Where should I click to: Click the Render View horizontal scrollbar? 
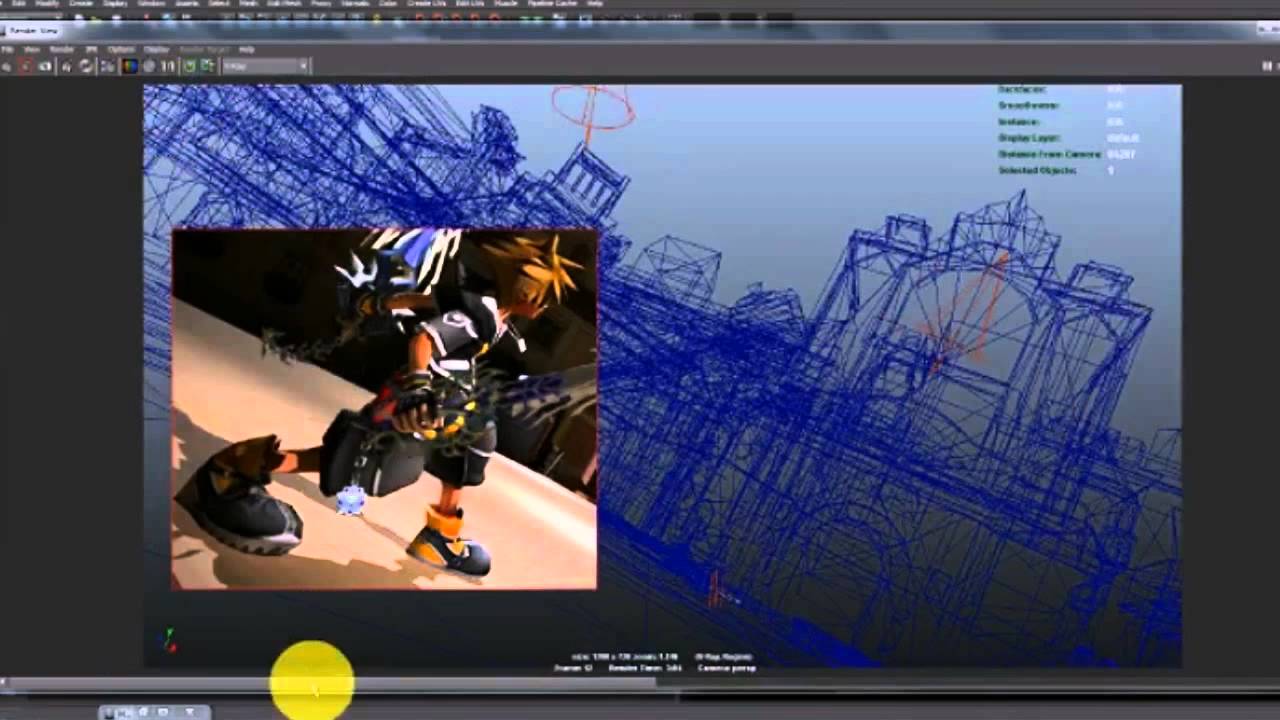point(330,684)
